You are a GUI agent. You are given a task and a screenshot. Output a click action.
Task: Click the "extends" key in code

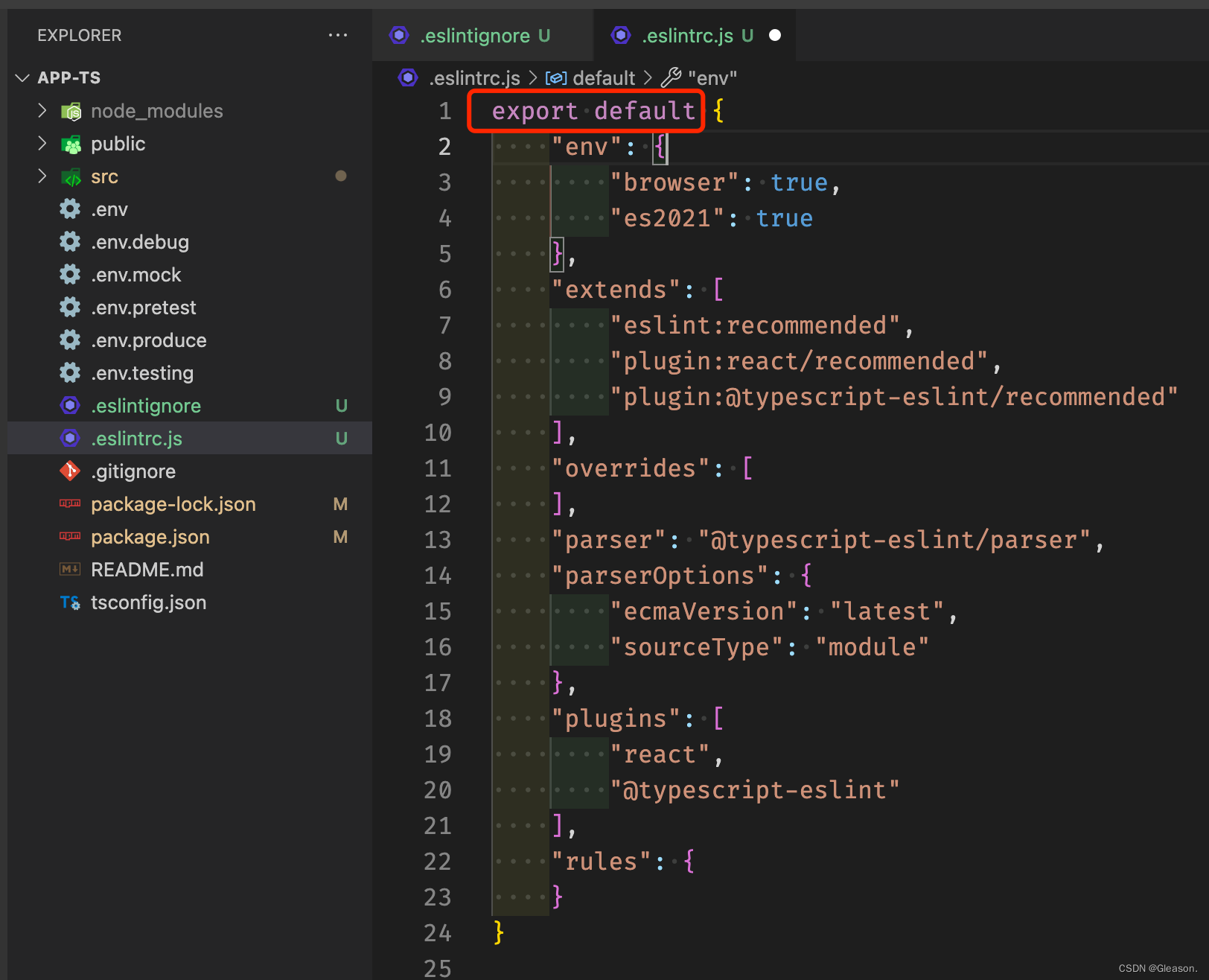click(616, 290)
